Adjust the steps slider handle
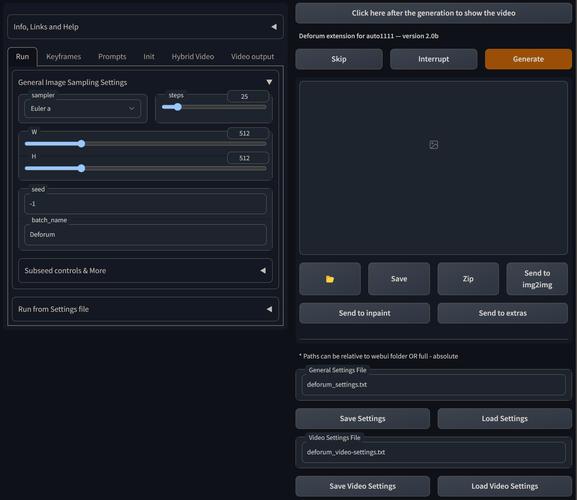577x500 pixels. click(178, 107)
